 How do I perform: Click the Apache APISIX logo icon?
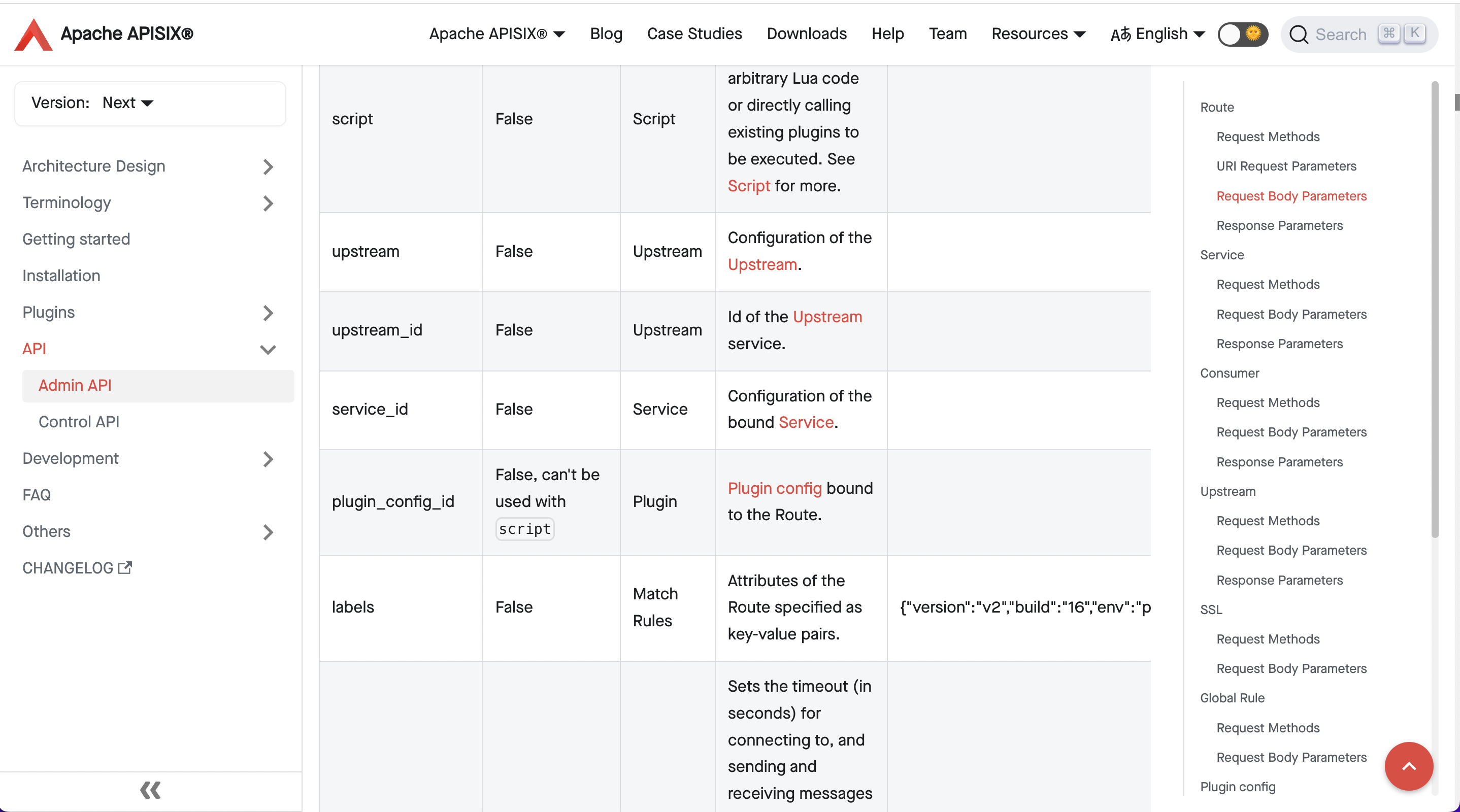tap(33, 34)
